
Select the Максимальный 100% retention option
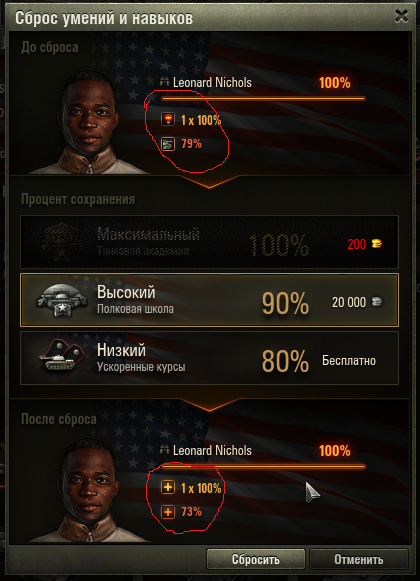pyautogui.click(x=209, y=242)
